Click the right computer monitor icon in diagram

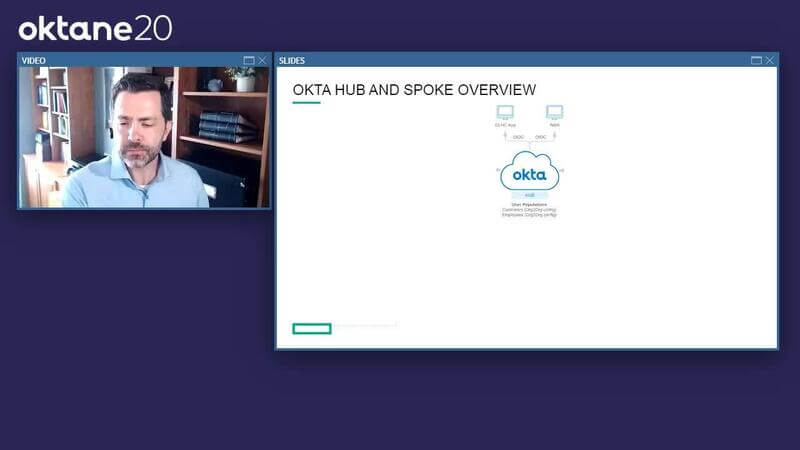point(554,113)
